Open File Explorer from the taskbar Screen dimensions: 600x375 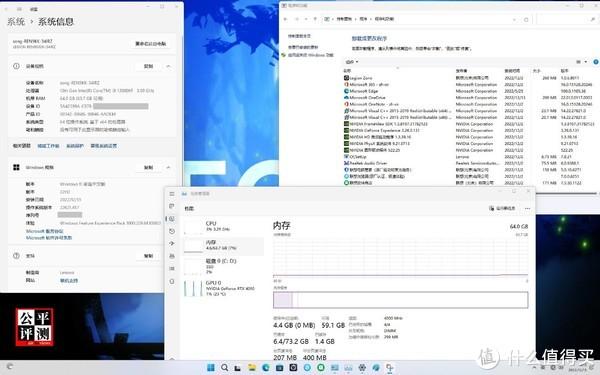click(x=251, y=368)
